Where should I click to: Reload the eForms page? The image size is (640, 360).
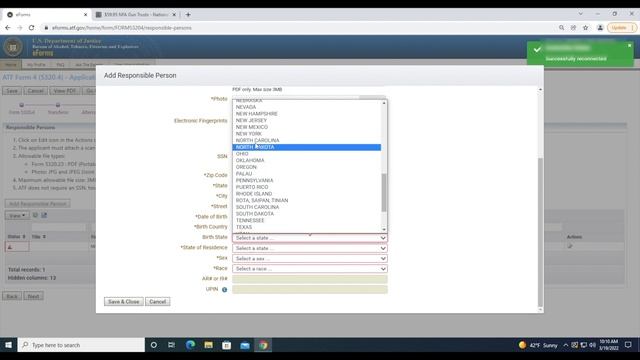(31, 28)
